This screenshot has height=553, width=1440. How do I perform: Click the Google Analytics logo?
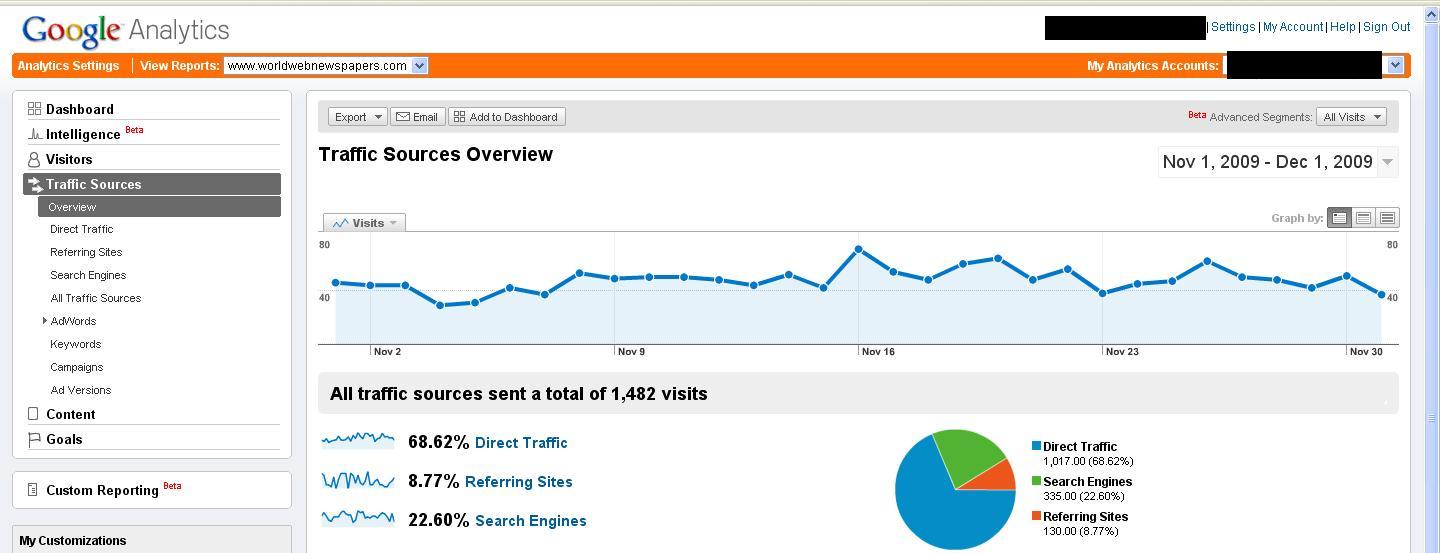pyautogui.click(x=126, y=30)
